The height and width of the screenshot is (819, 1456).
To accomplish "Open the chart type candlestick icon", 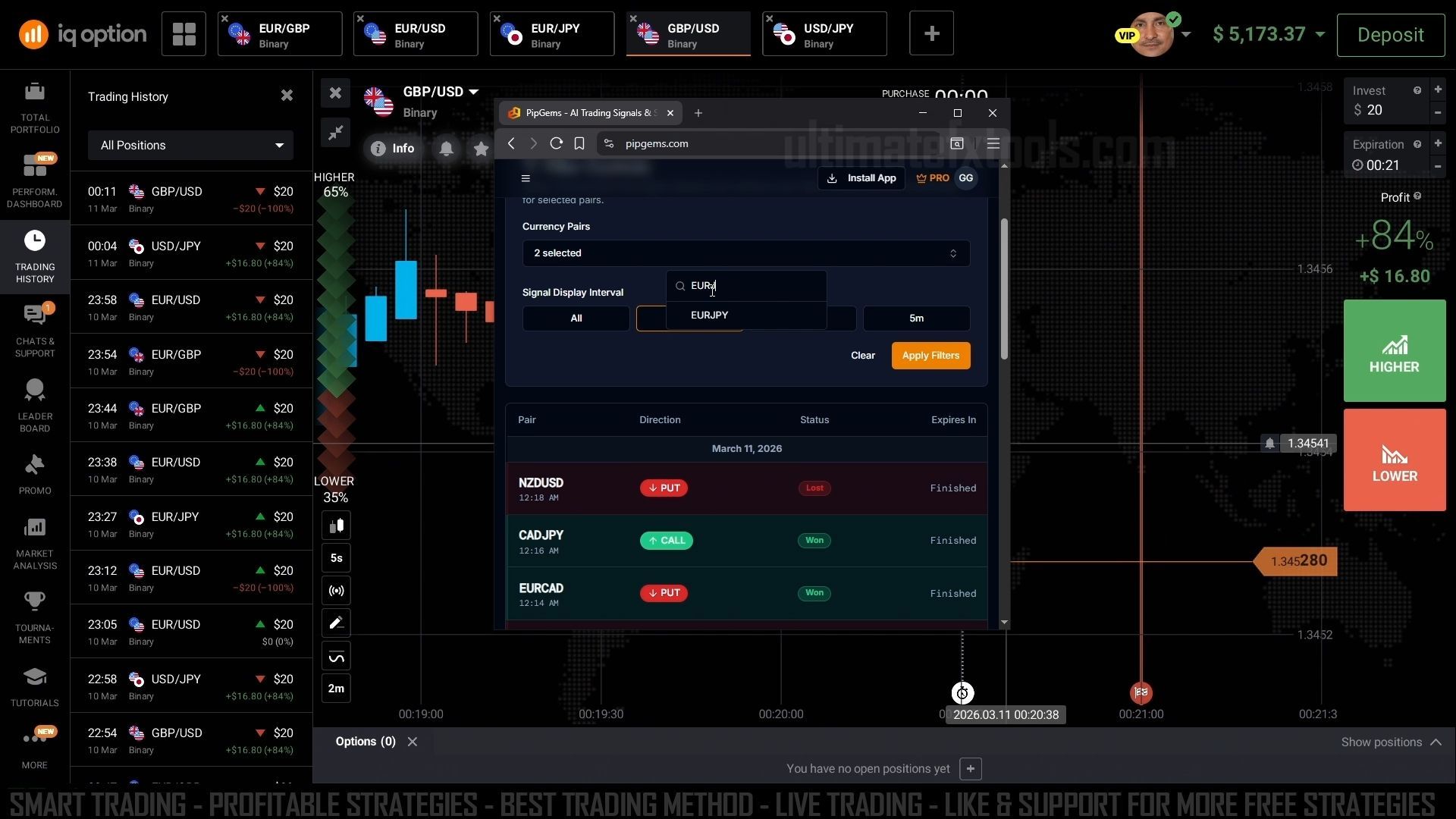I will (x=336, y=526).
